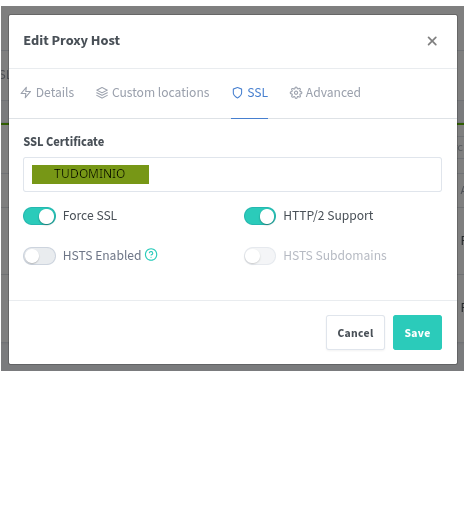
Task: Open HSTS help question mark icon
Action: tap(151, 255)
